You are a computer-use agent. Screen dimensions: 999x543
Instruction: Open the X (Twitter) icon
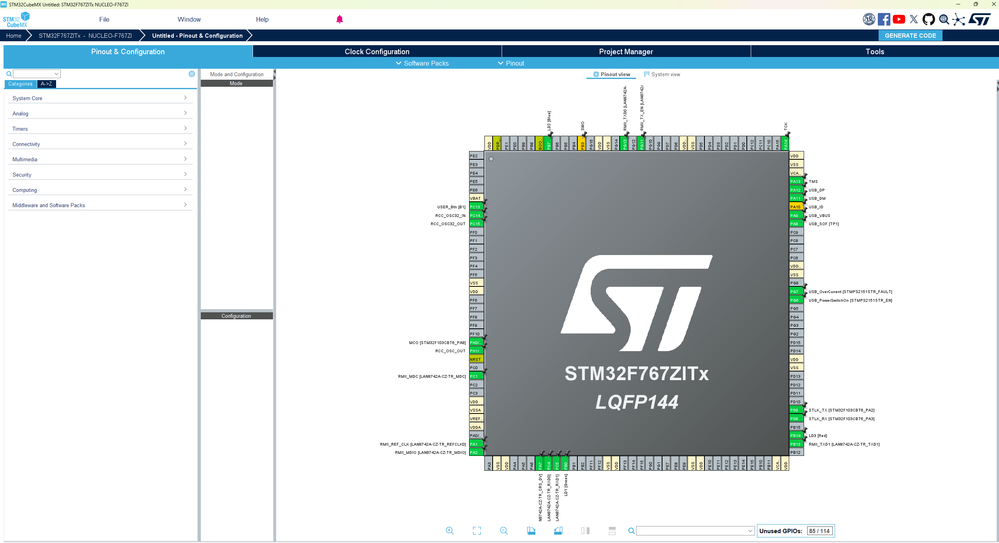[x=914, y=20]
